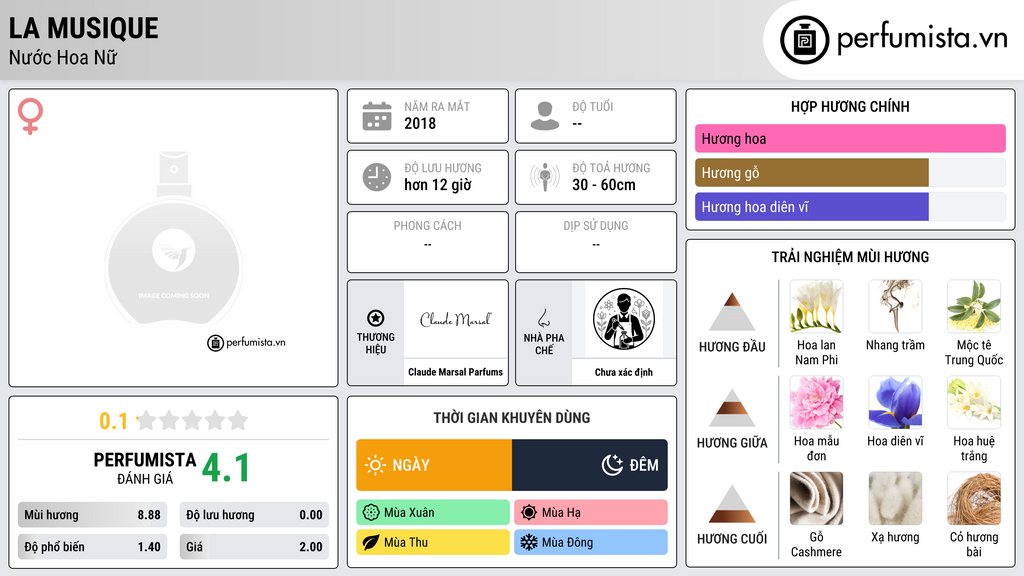Screen dimensions: 1024x576
Task: Select the Xạ hương note image
Action: pyautogui.click(x=895, y=498)
